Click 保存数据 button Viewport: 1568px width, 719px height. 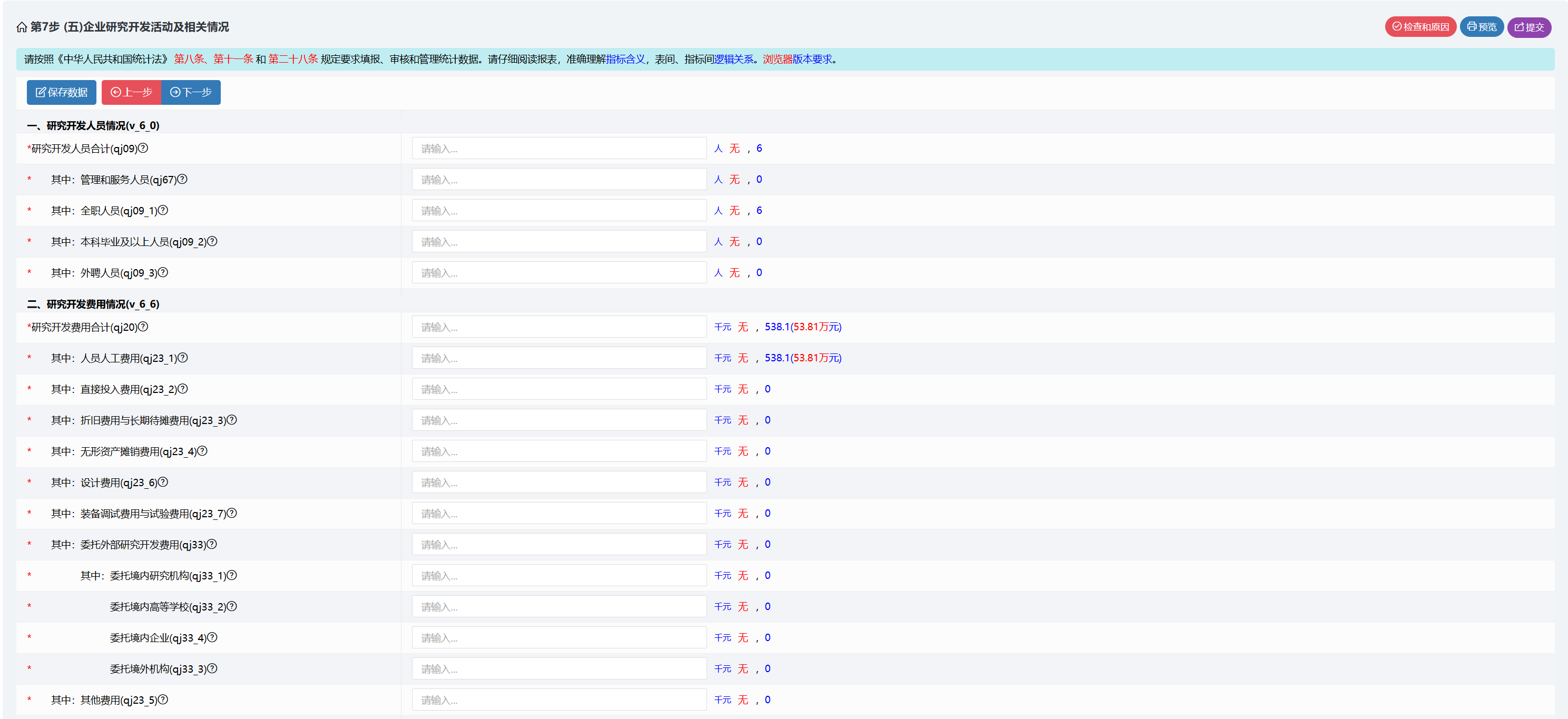62,93
